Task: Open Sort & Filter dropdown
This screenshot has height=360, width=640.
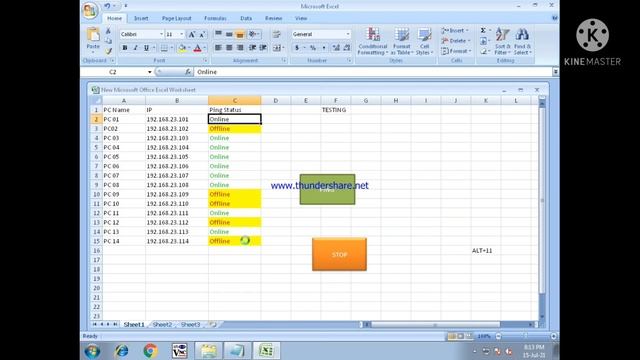Action: click(502, 41)
